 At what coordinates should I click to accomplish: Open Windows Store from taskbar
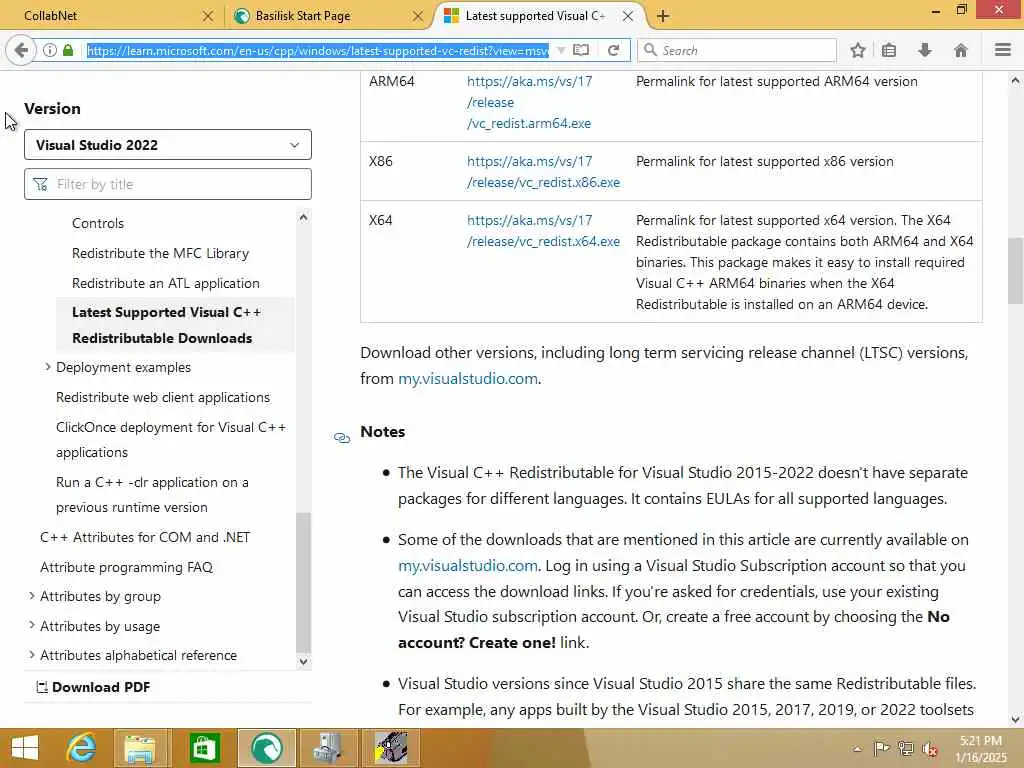tap(204, 748)
